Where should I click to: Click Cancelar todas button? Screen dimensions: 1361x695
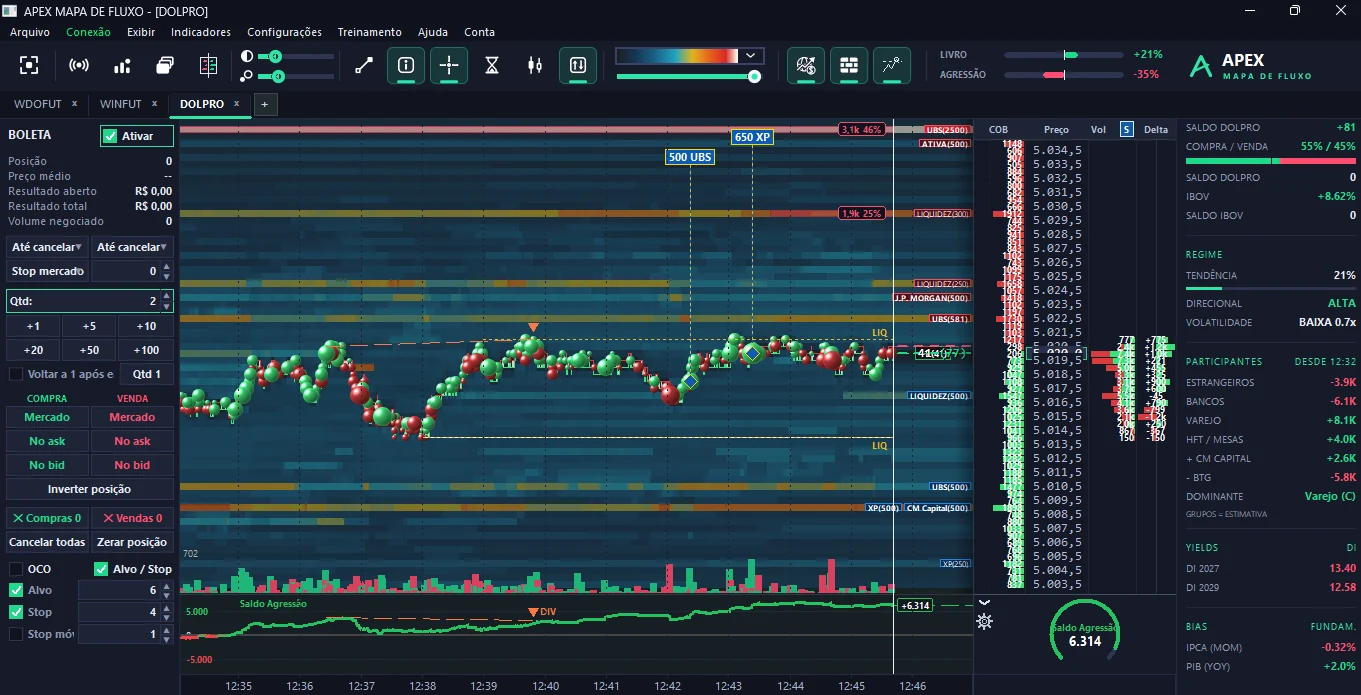pyautogui.click(x=47, y=542)
